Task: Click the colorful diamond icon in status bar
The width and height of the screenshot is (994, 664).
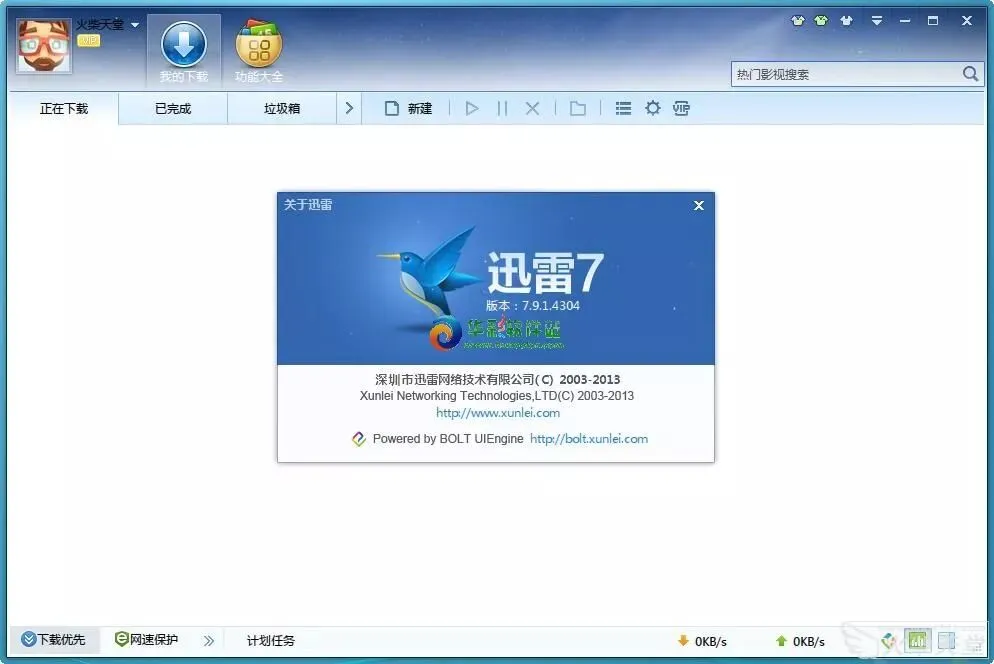Action: pyautogui.click(x=889, y=641)
